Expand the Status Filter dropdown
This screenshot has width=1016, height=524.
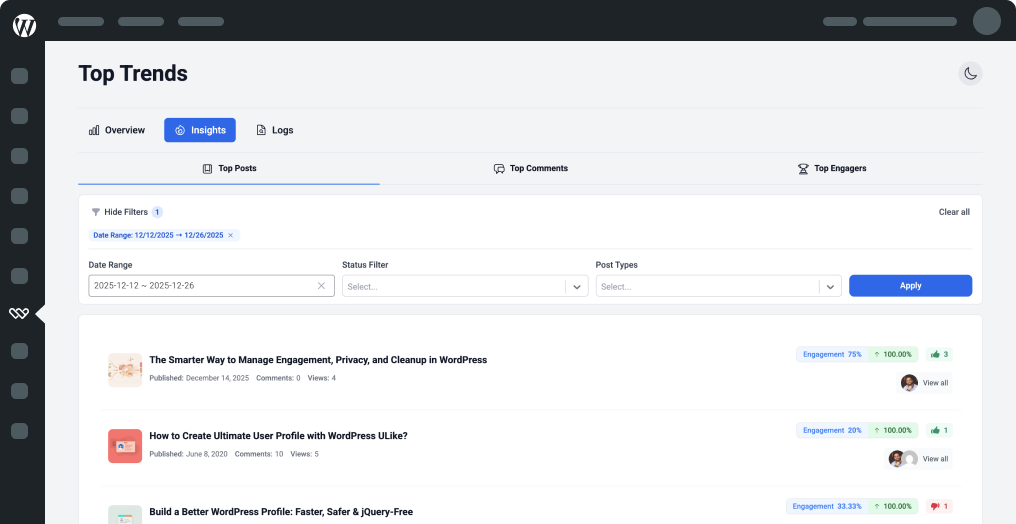577,287
